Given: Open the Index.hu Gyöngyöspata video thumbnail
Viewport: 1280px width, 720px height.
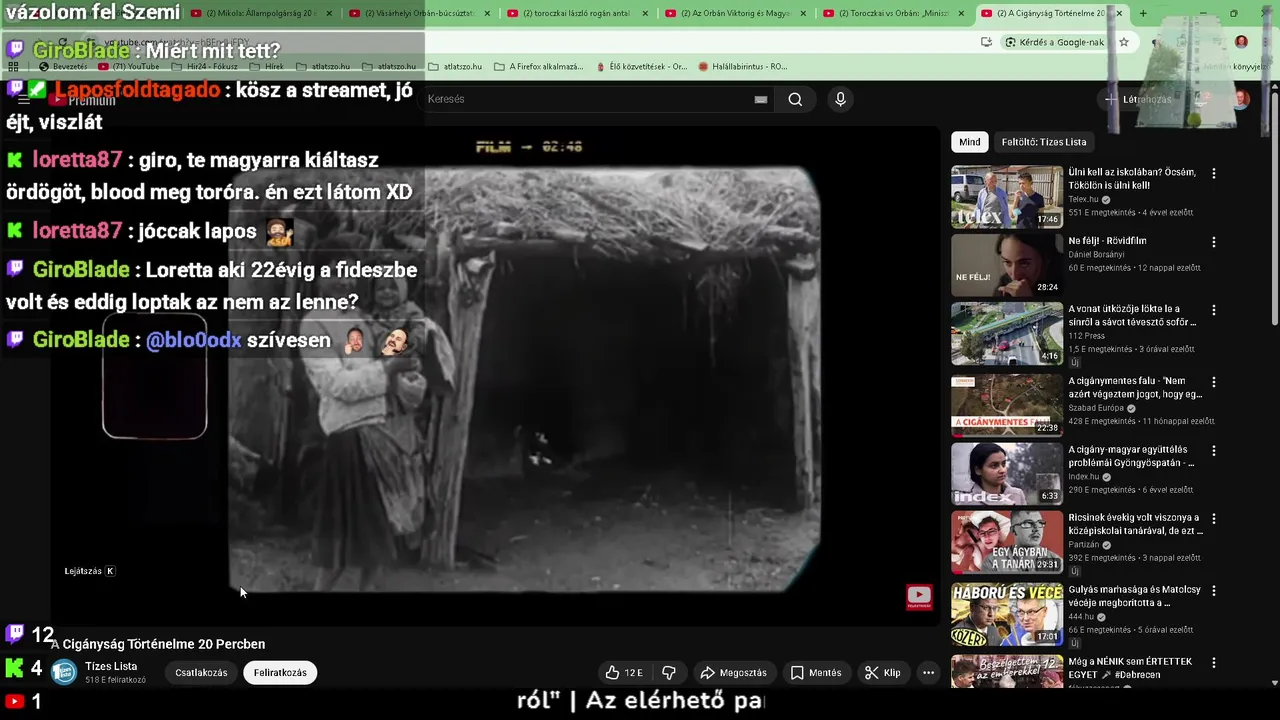Looking at the screenshot, I should click(1006, 474).
